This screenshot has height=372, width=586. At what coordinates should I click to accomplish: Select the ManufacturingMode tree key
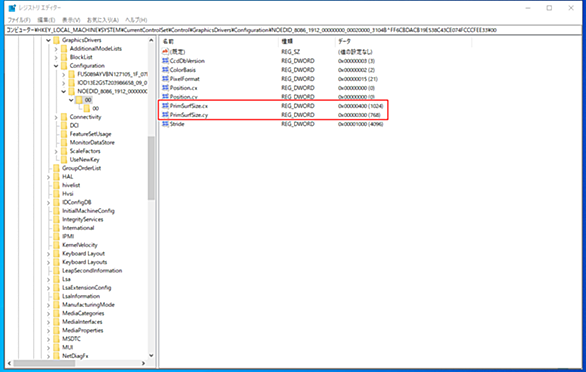[88, 305]
